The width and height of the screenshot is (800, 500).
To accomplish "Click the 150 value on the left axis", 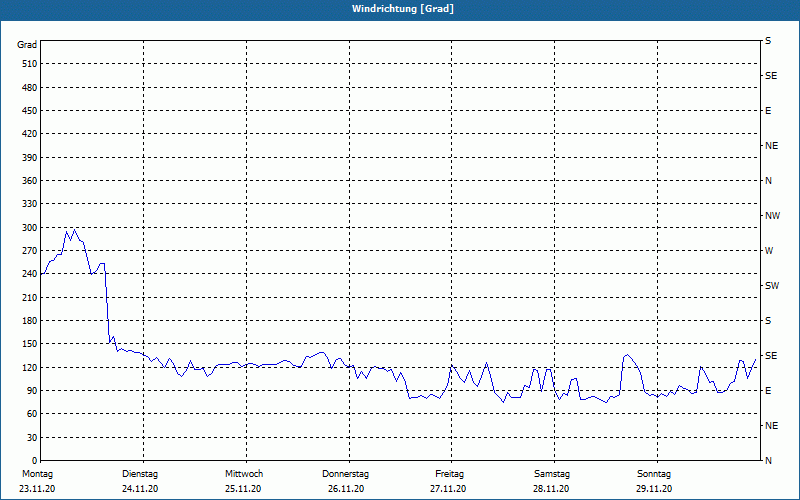I will (30, 343).
